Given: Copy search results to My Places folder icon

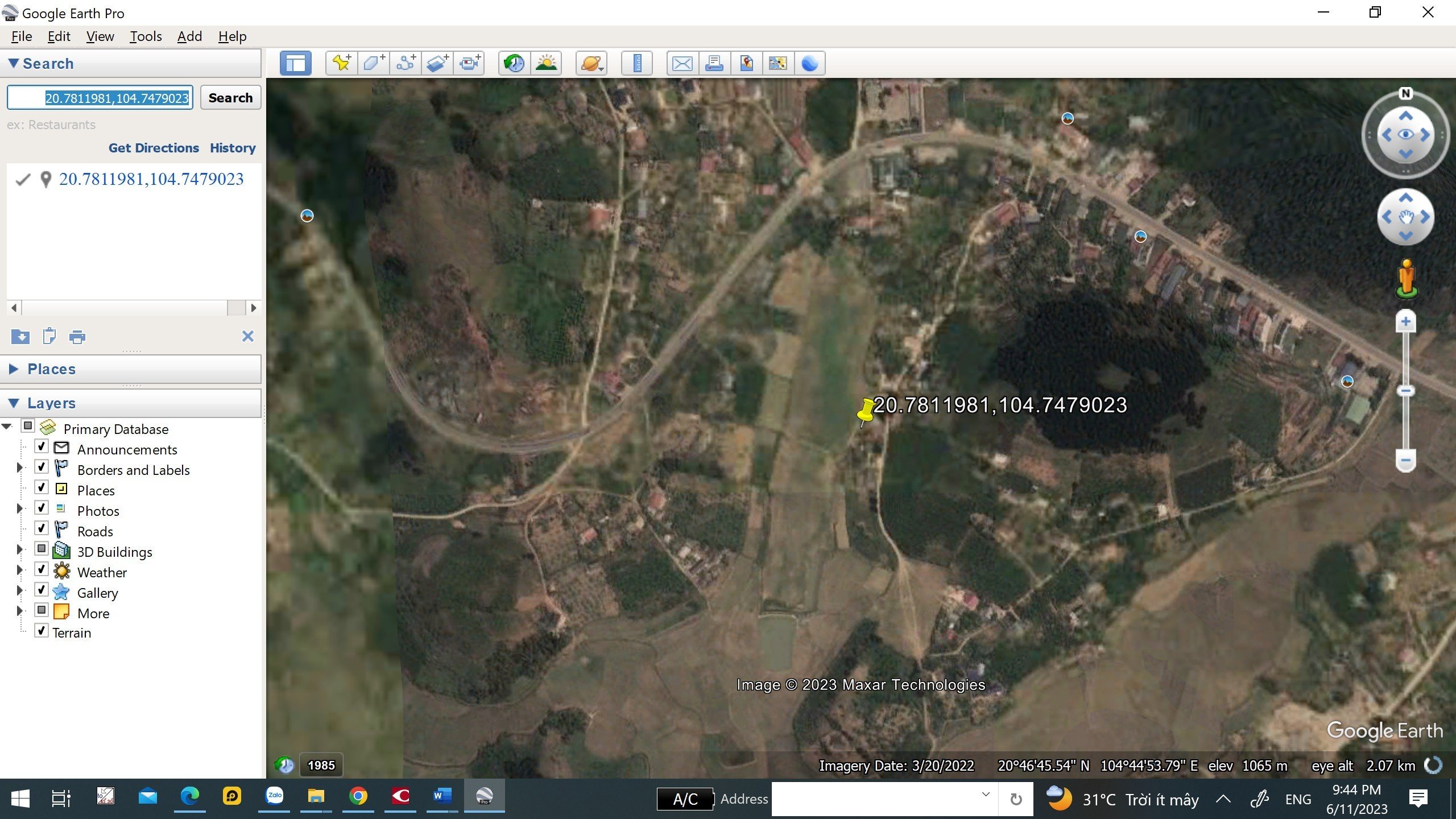Looking at the screenshot, I should [x=20, y=337].
